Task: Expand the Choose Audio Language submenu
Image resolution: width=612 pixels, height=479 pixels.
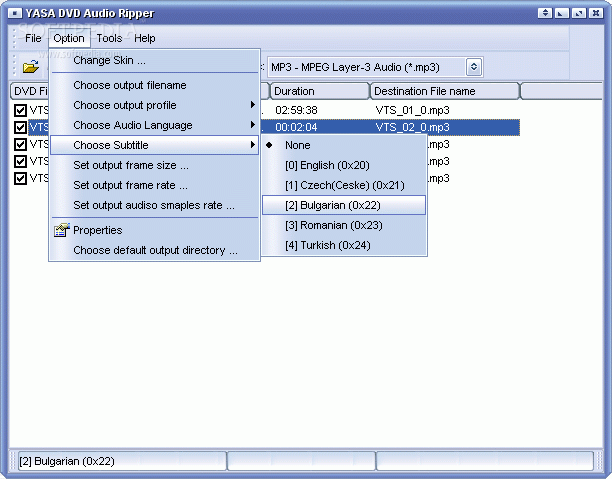Action: coord(155,125)
